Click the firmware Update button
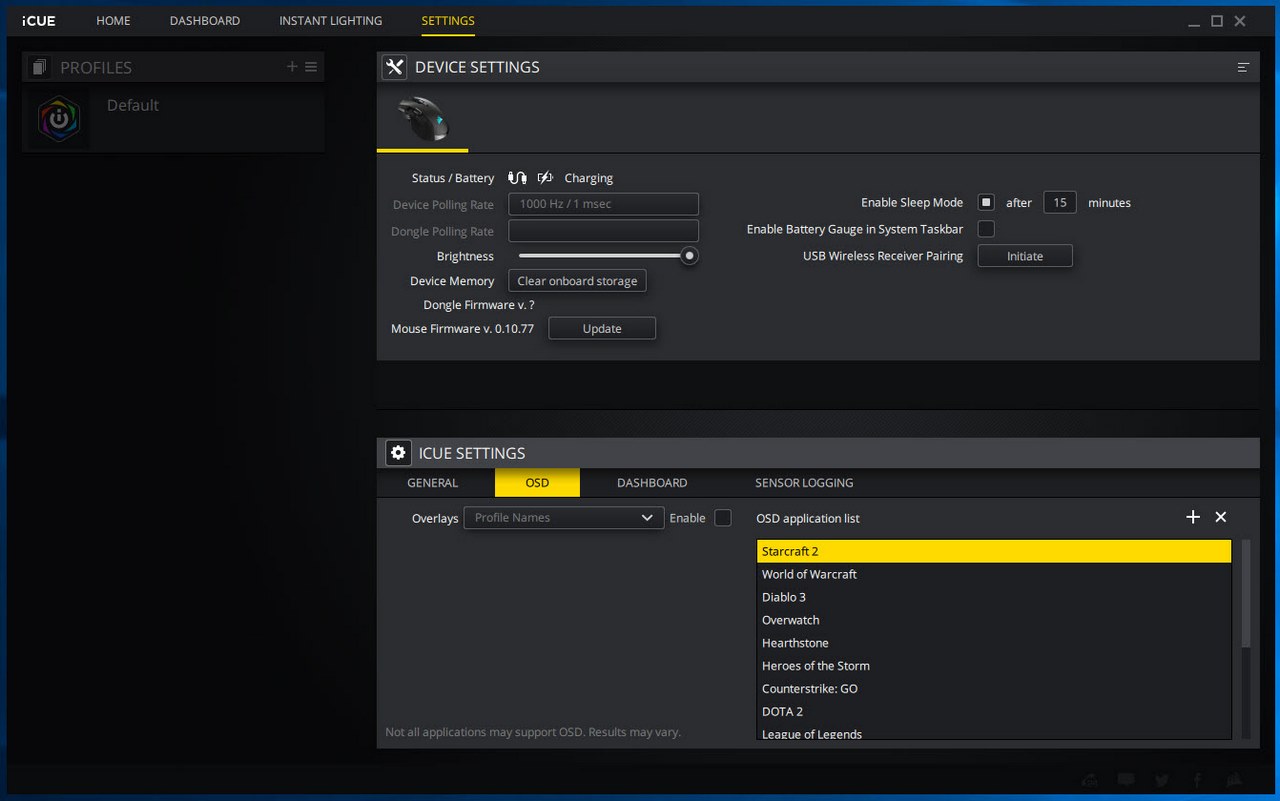The height and width of the screenshot is (801, 1280). [x=602, y=328]
